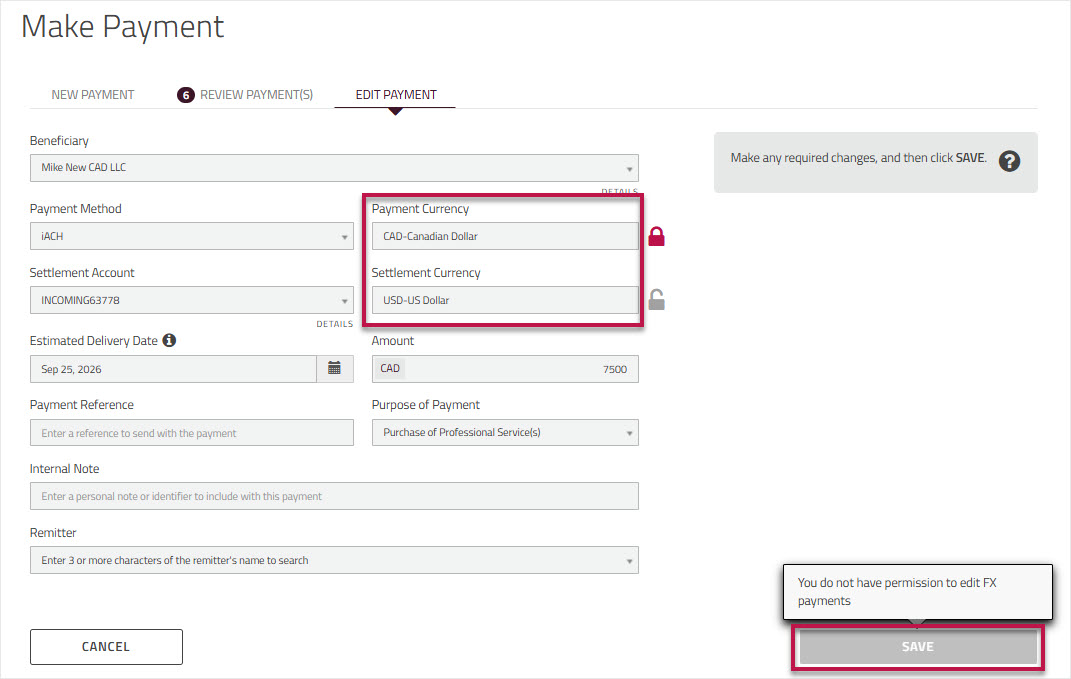Click the help instruction text about SAVE

[x=859, y=158]
